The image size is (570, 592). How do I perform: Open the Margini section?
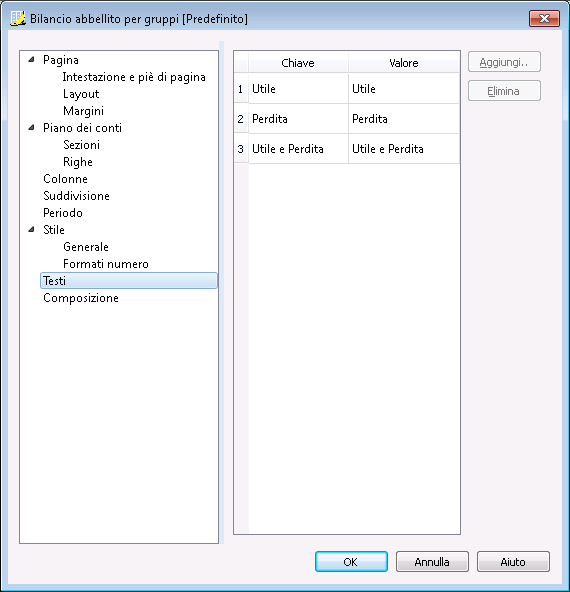[83, 111]
